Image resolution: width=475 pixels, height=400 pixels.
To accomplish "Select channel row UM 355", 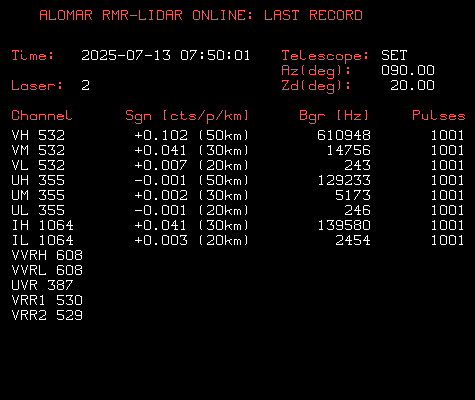I will click(x=38, y=195).
